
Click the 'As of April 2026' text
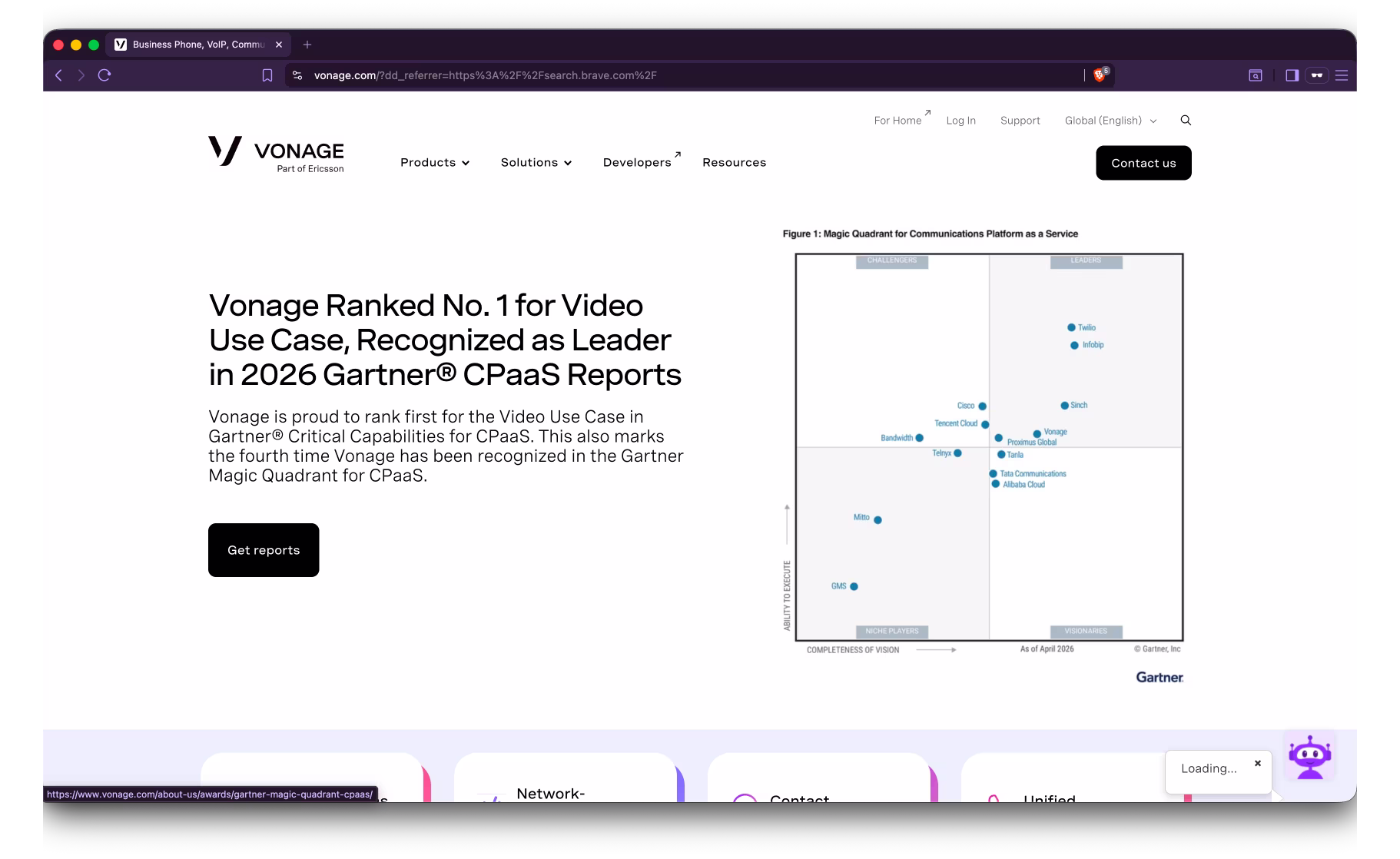[1047, 649]
